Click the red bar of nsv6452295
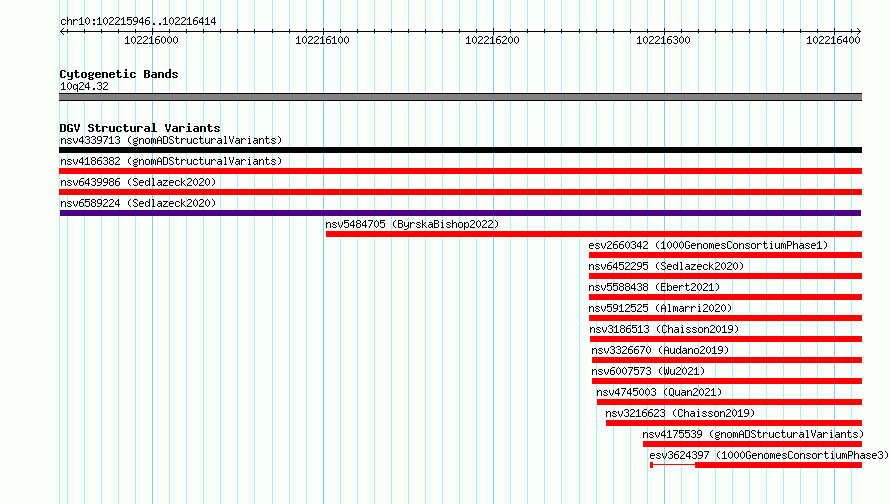Viewport: 890px width, 504px height. click(x=725, y=276)
